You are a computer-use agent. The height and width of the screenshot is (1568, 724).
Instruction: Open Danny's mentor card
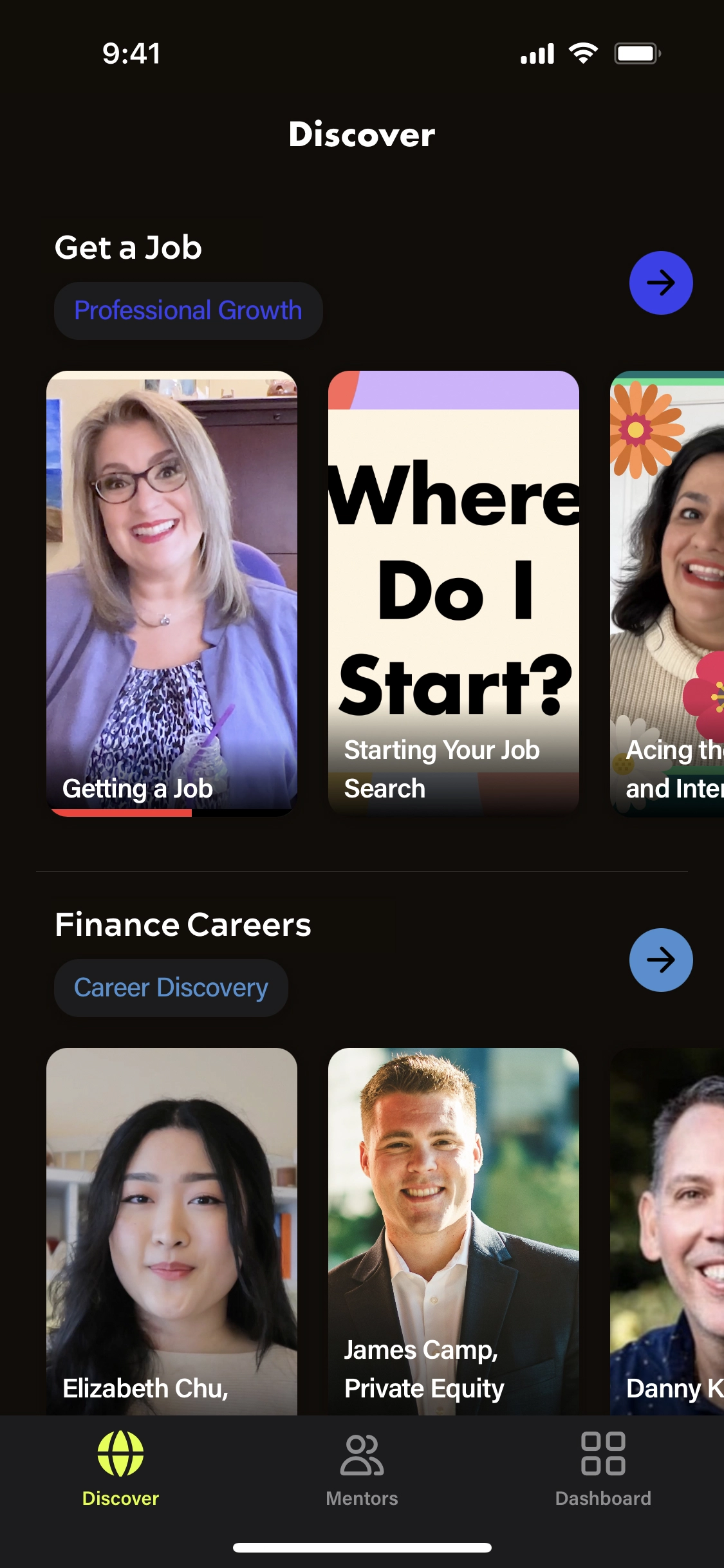coord(667,1231)
